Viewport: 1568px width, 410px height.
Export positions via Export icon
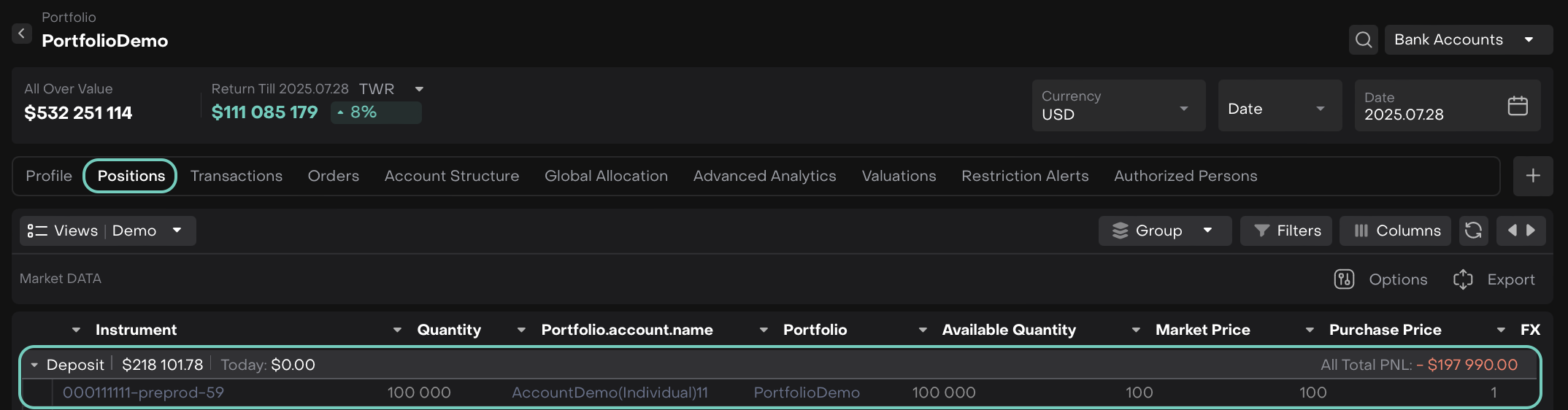[1463, 279]
